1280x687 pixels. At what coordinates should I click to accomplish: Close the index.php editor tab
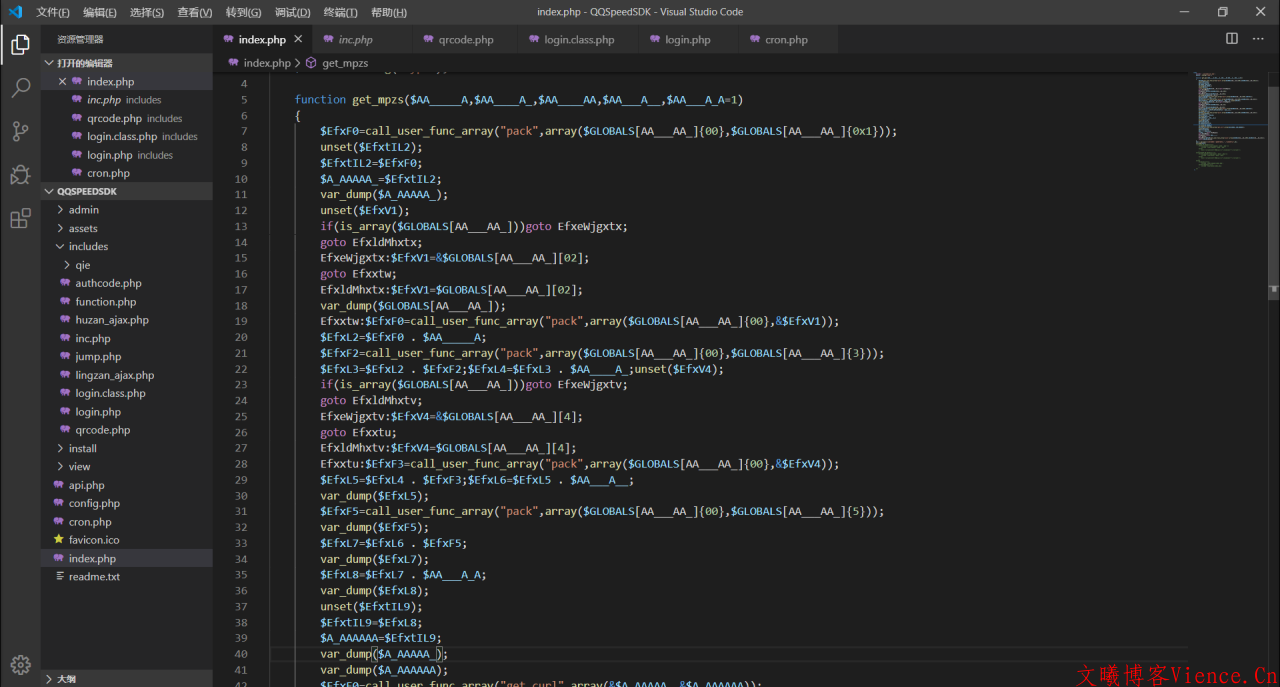[298, 40]
